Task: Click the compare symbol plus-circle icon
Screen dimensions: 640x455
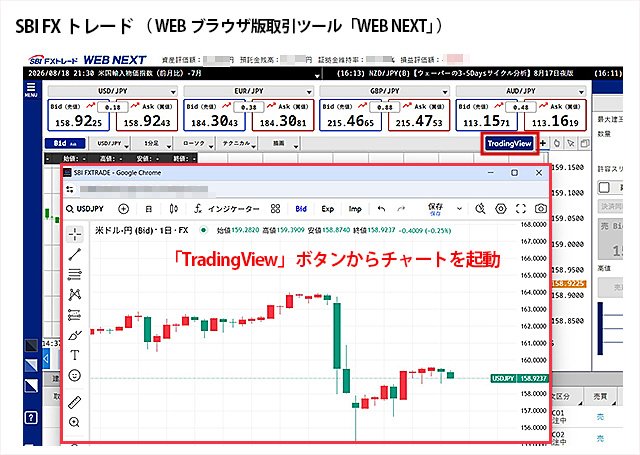Action: point(123,209)
